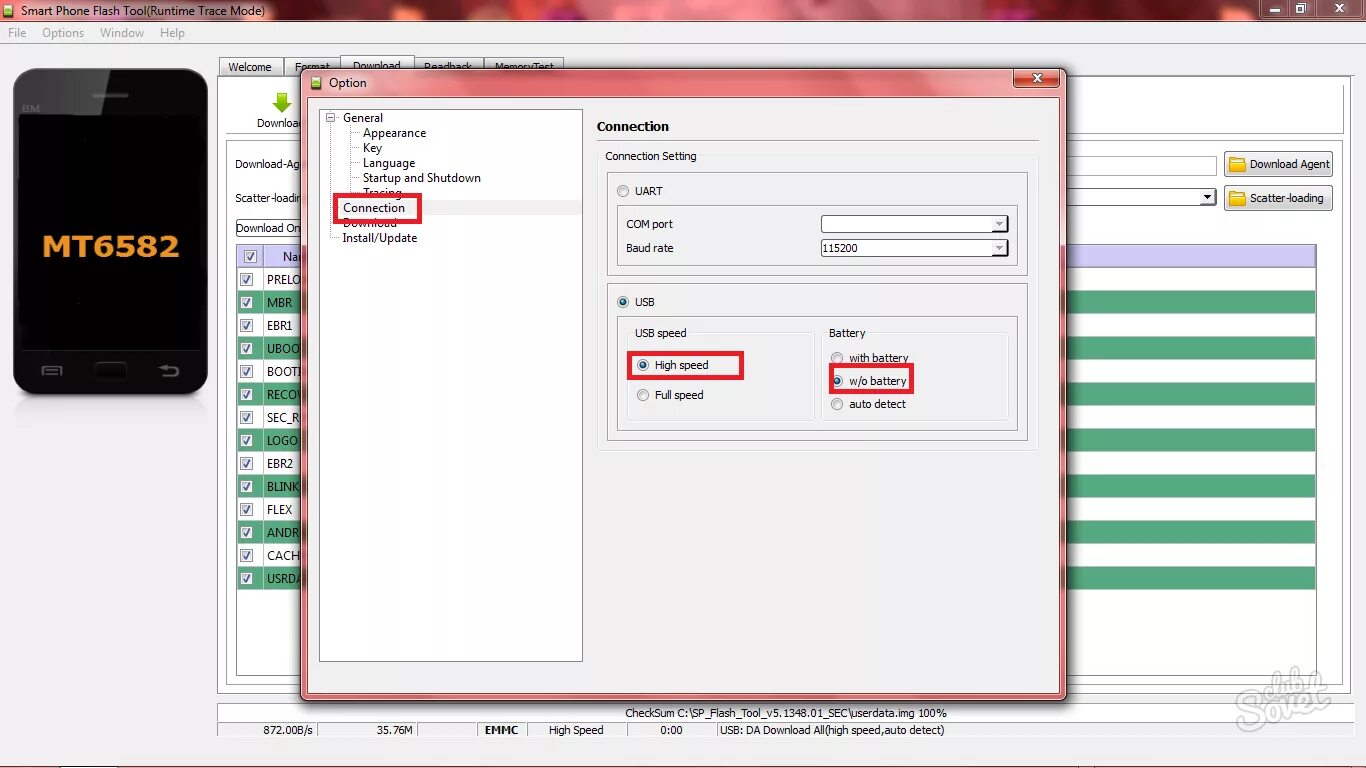Click the 872.00B/s transfer rate

[x=287, y=730]
